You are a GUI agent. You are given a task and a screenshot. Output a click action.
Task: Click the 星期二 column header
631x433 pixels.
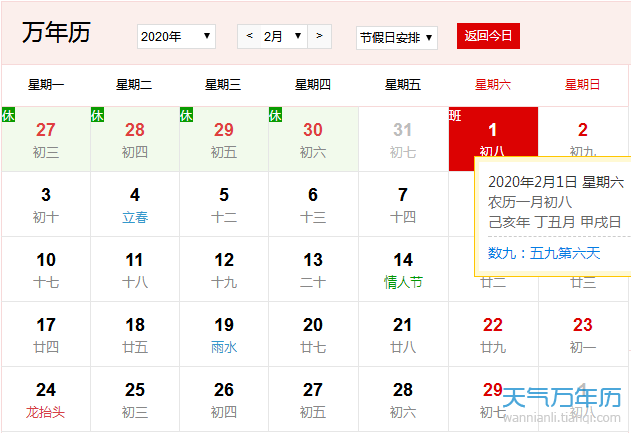pyautogui.click(x=134, y=85)
